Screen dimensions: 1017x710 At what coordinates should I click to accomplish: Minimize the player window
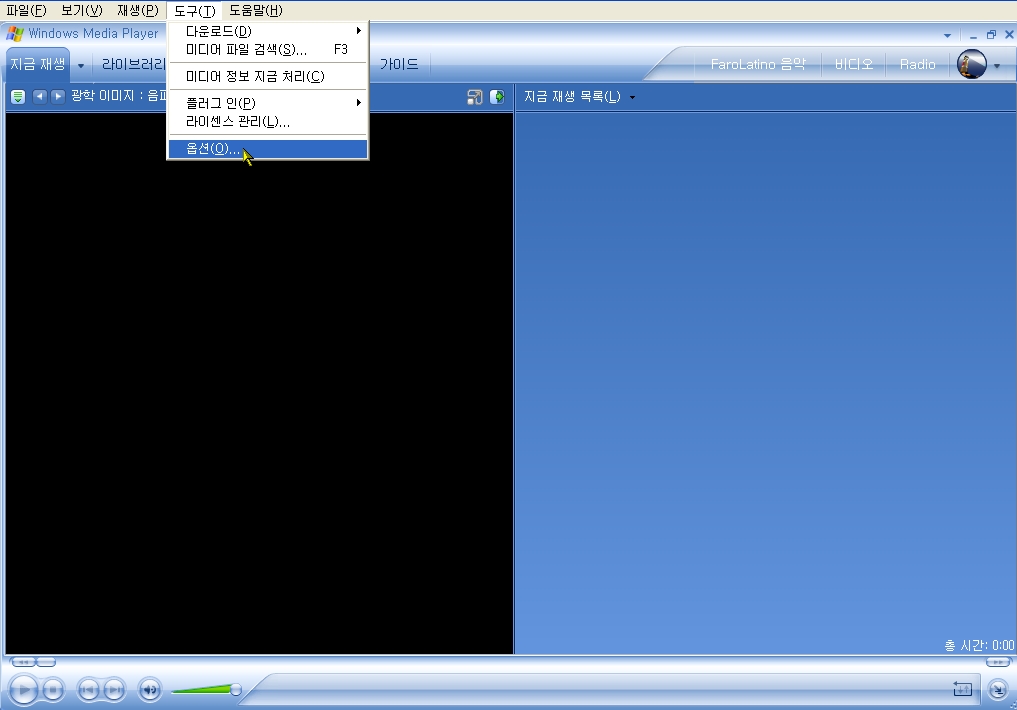click(973, 36)
